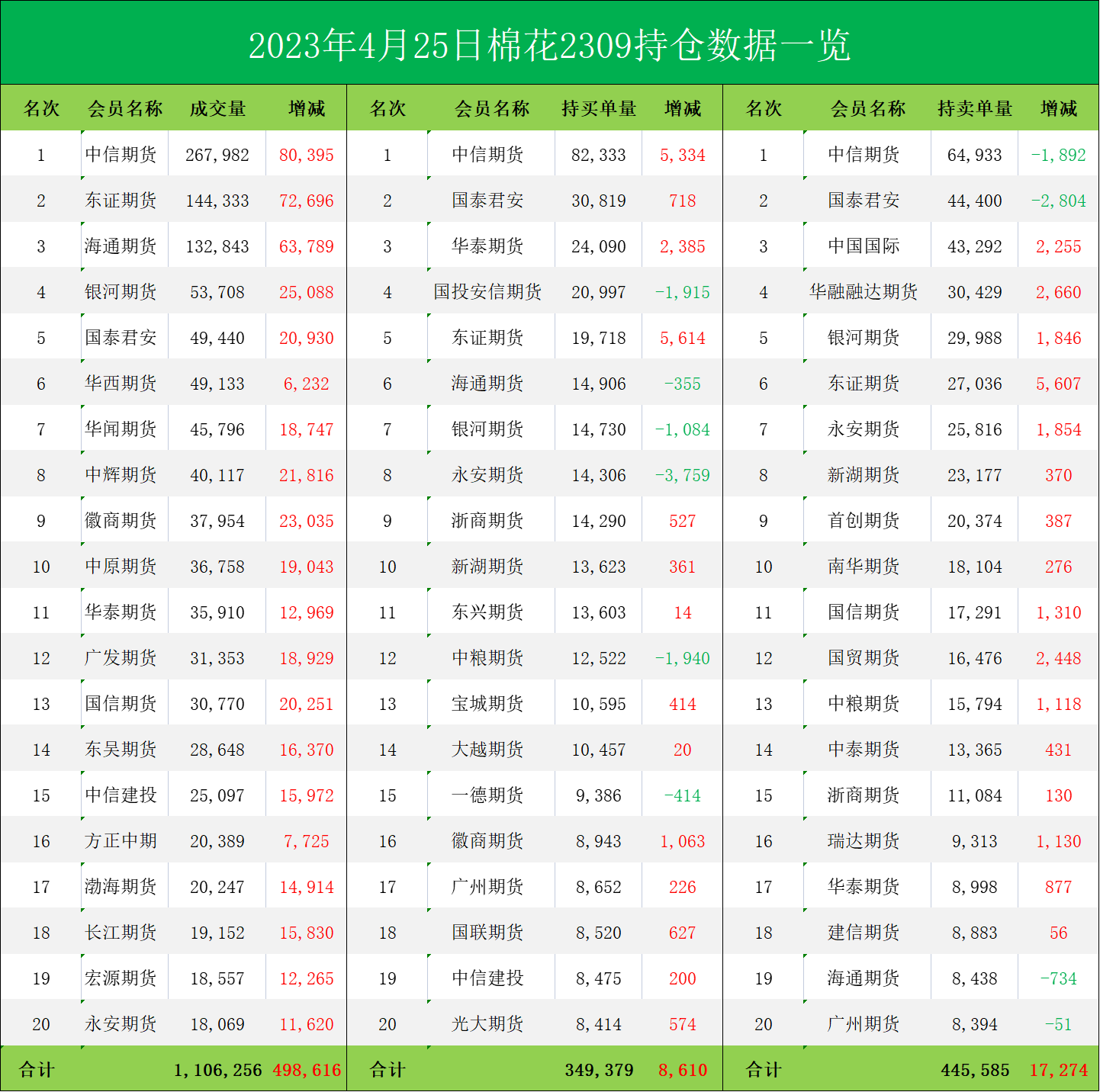
Task: Select the 东兴期货 member name
Action: point(487,612)
